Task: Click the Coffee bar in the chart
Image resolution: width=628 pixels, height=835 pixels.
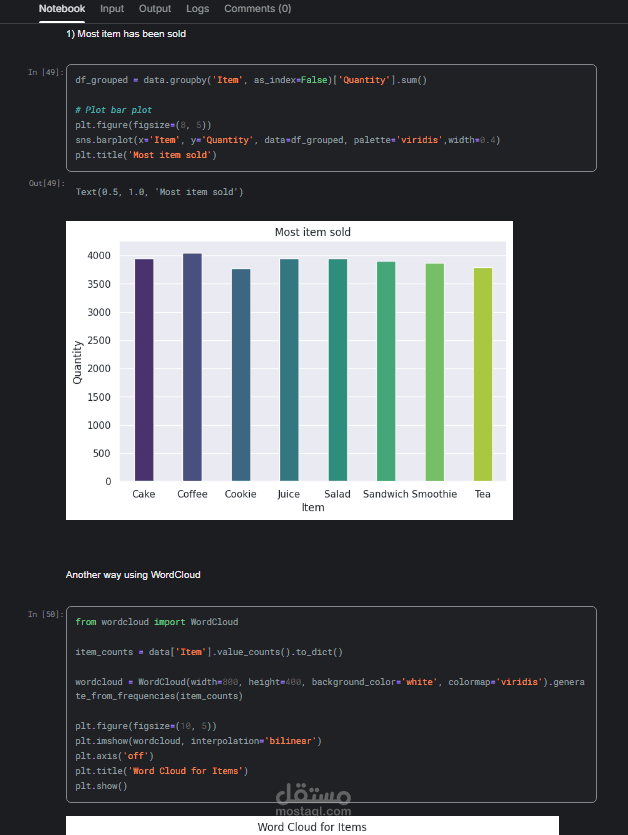Action: 192,367
